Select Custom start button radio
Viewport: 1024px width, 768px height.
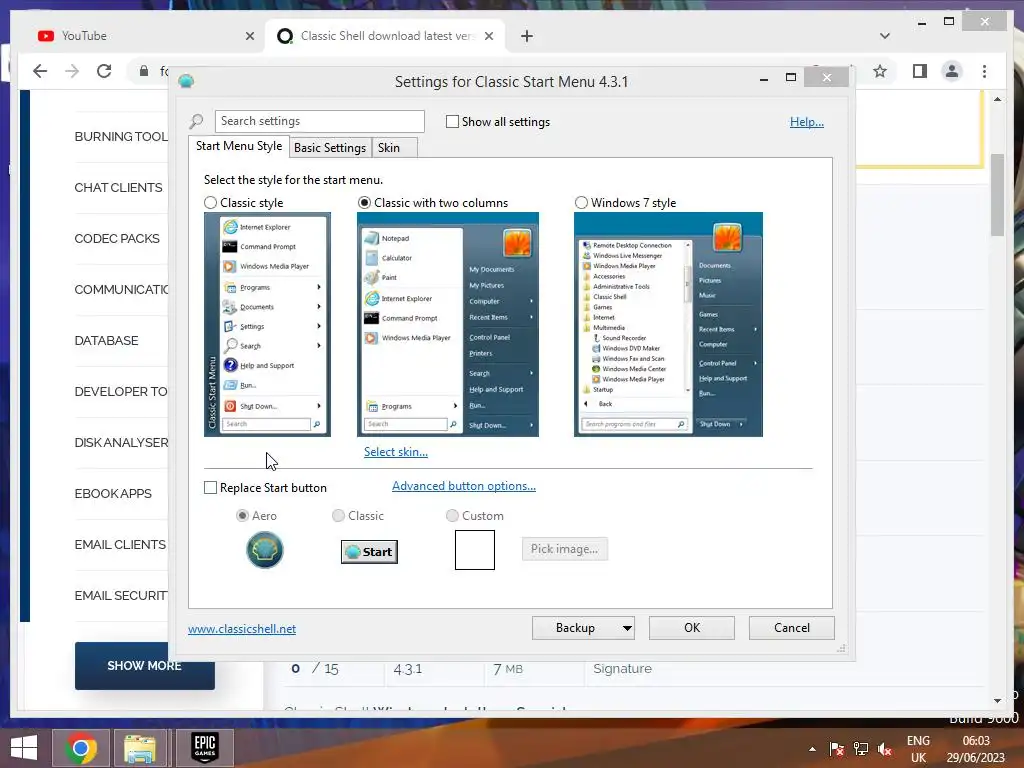coord(452,515)
